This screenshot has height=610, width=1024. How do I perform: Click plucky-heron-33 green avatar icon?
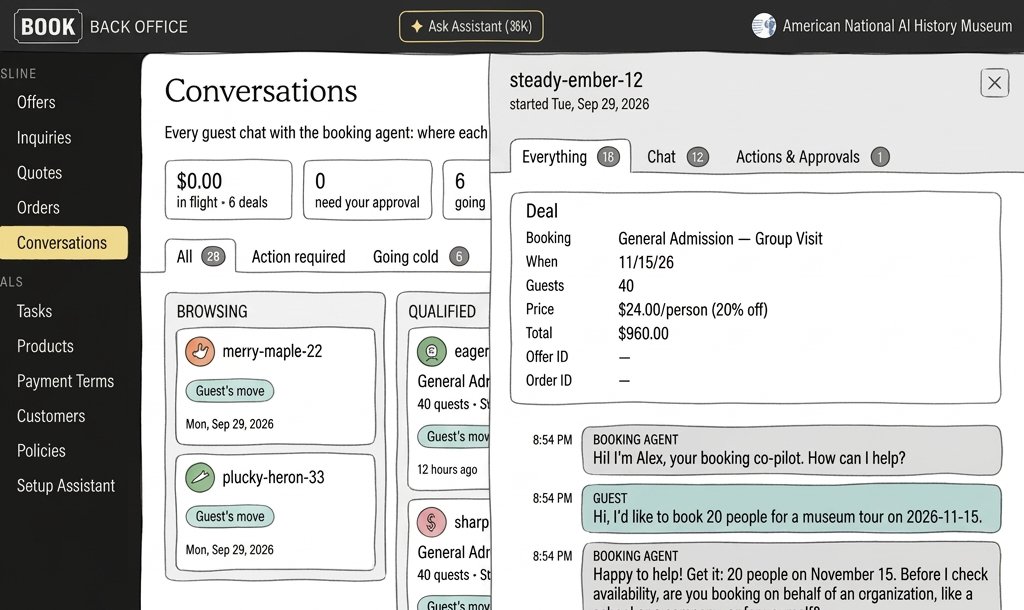click(x=200, y=477)
